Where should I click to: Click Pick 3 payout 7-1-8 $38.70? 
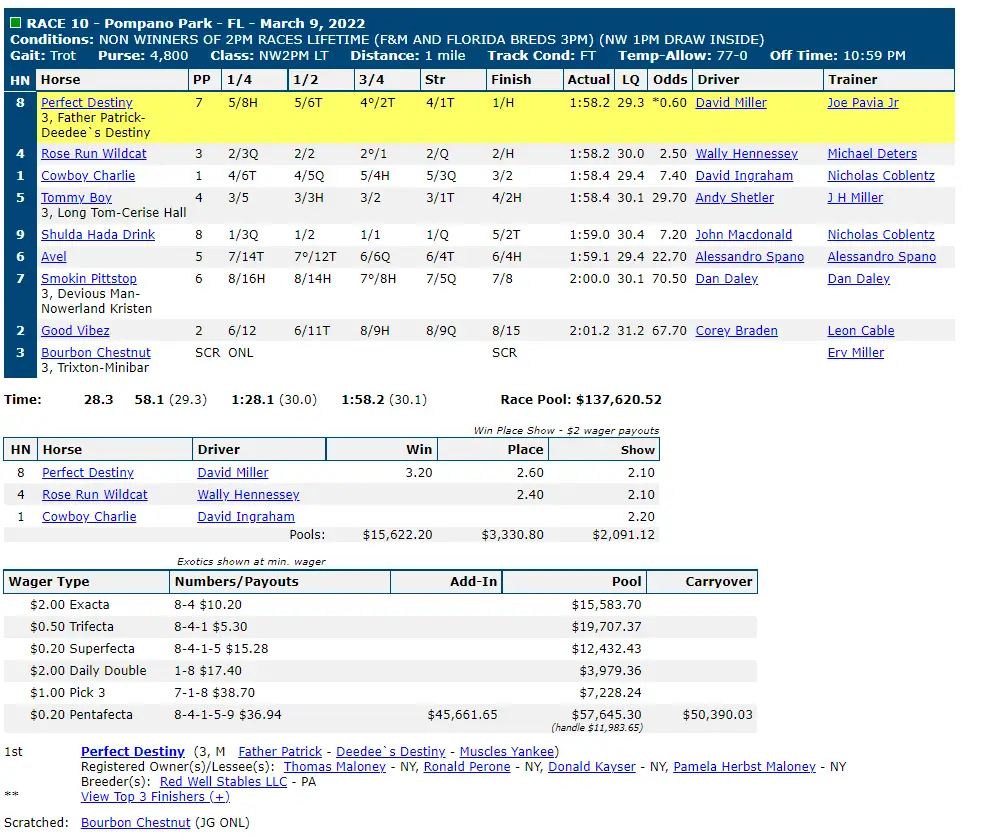click(215, 692)
